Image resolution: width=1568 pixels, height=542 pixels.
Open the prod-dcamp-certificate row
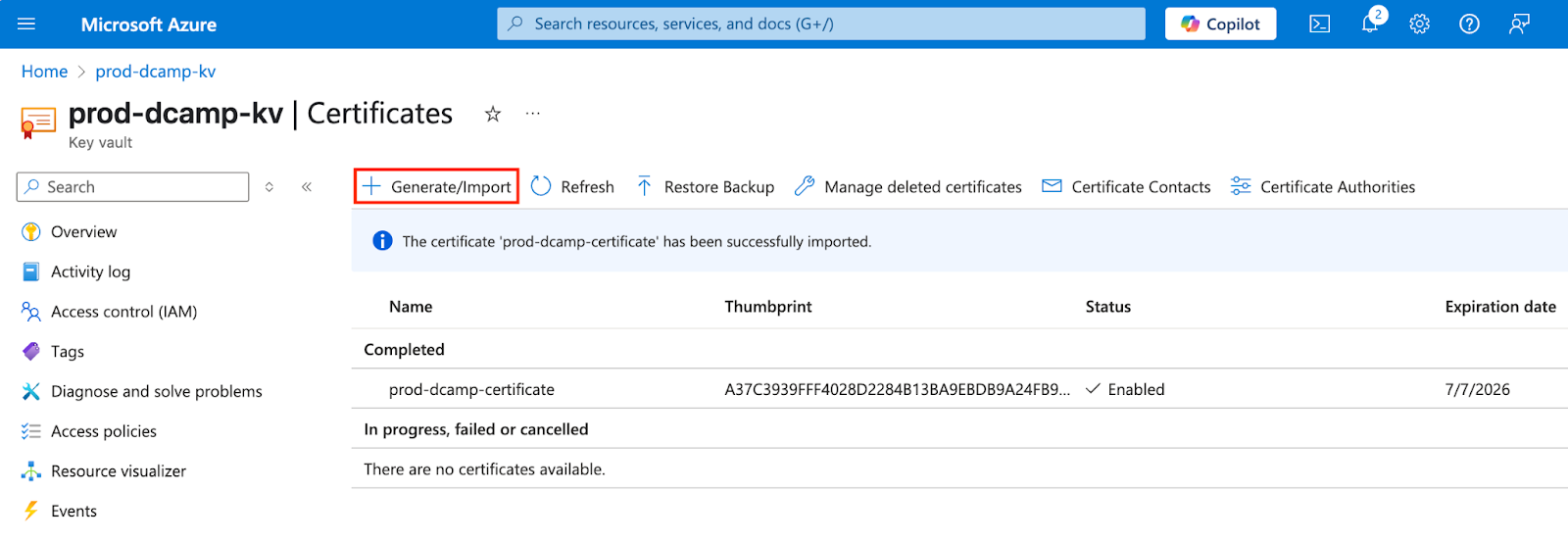click(x=959, y=389)
